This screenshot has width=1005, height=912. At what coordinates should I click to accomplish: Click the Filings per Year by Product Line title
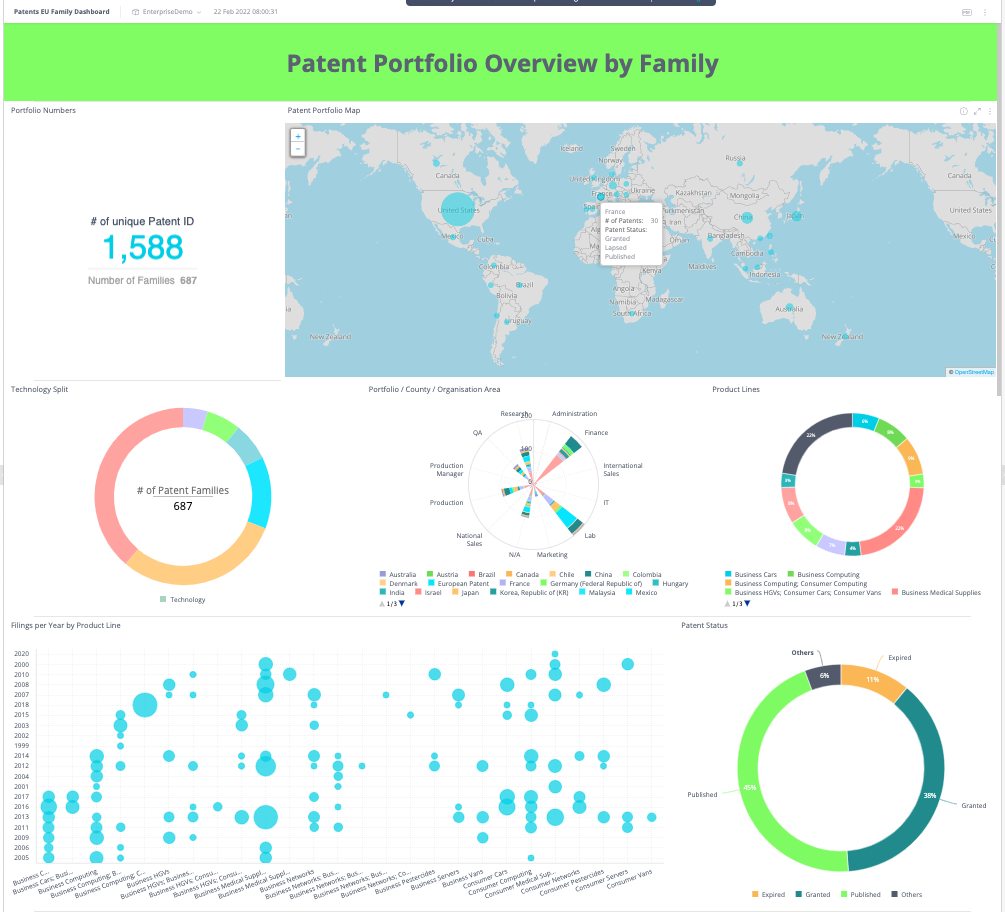coord(65,626)
